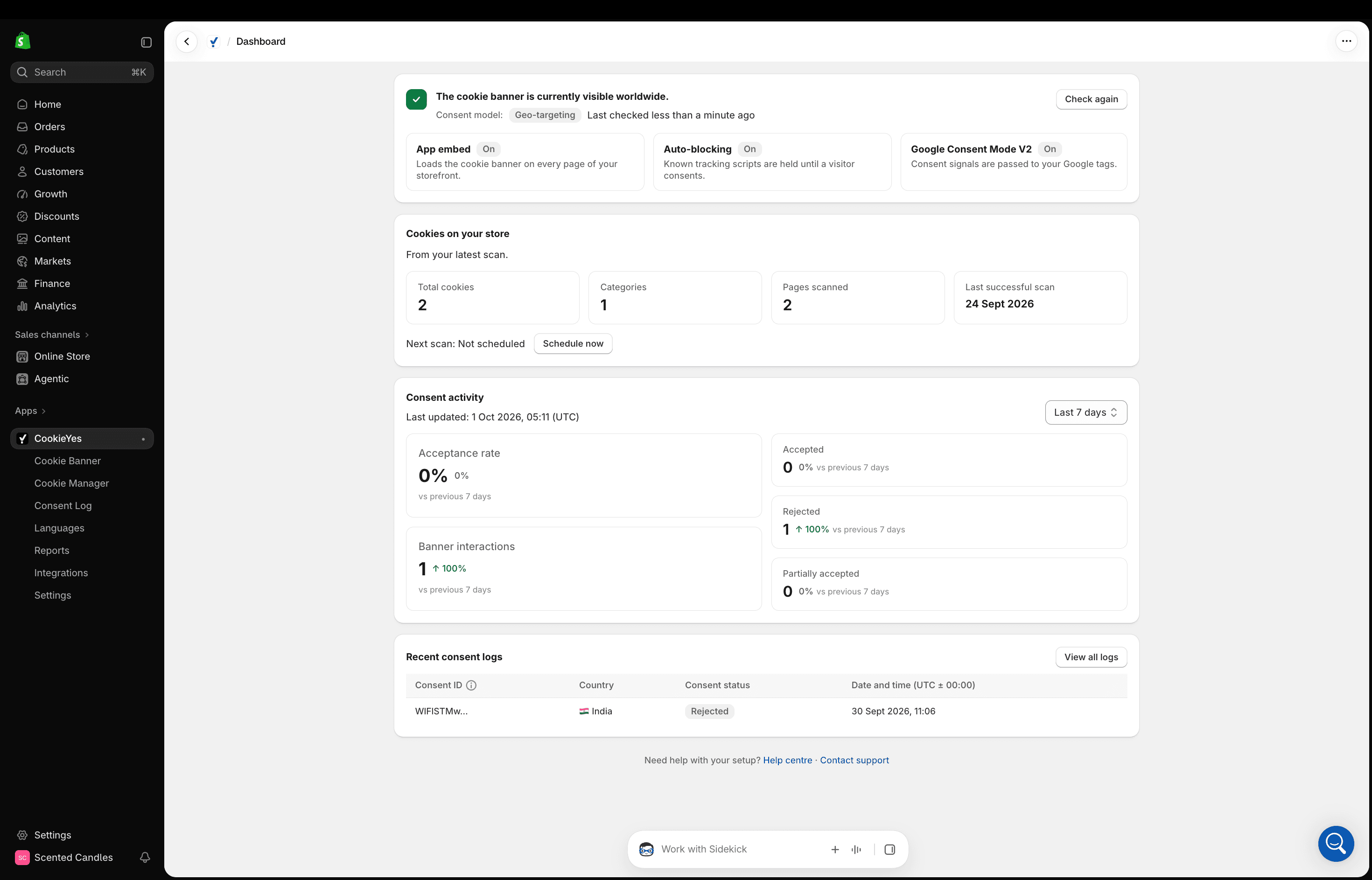Click the CookieYes breadcrumb icon

(x=214, y=42)
